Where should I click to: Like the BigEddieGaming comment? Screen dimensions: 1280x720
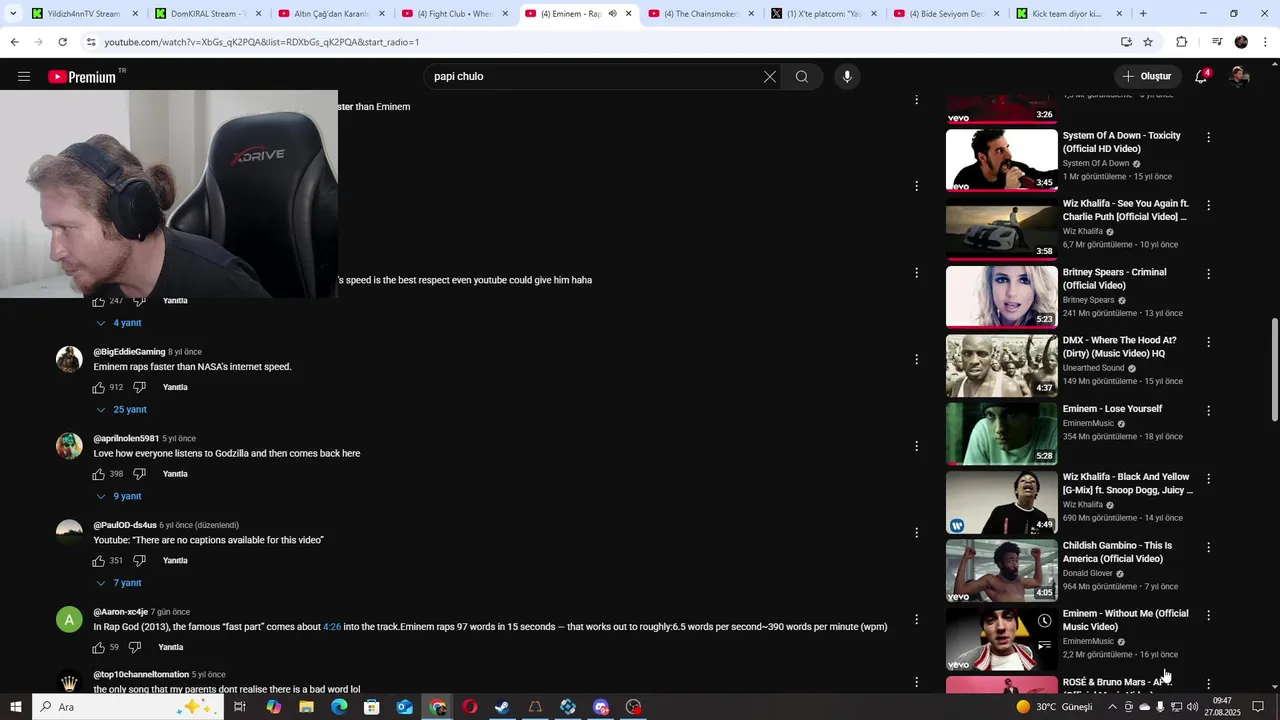[x=99, y=387]
